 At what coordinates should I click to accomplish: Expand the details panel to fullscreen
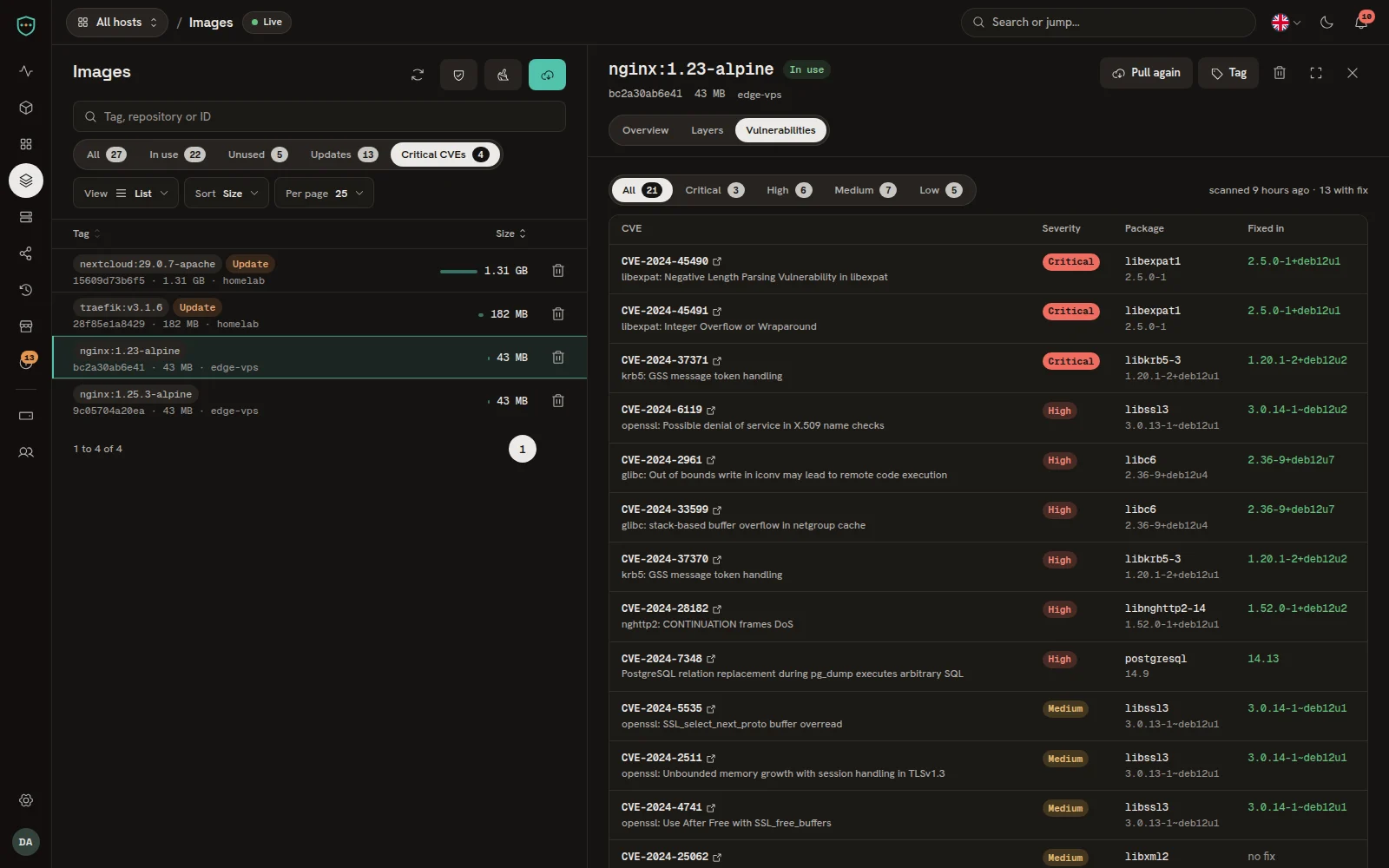pyautogui.click(x=1316, y=73)
